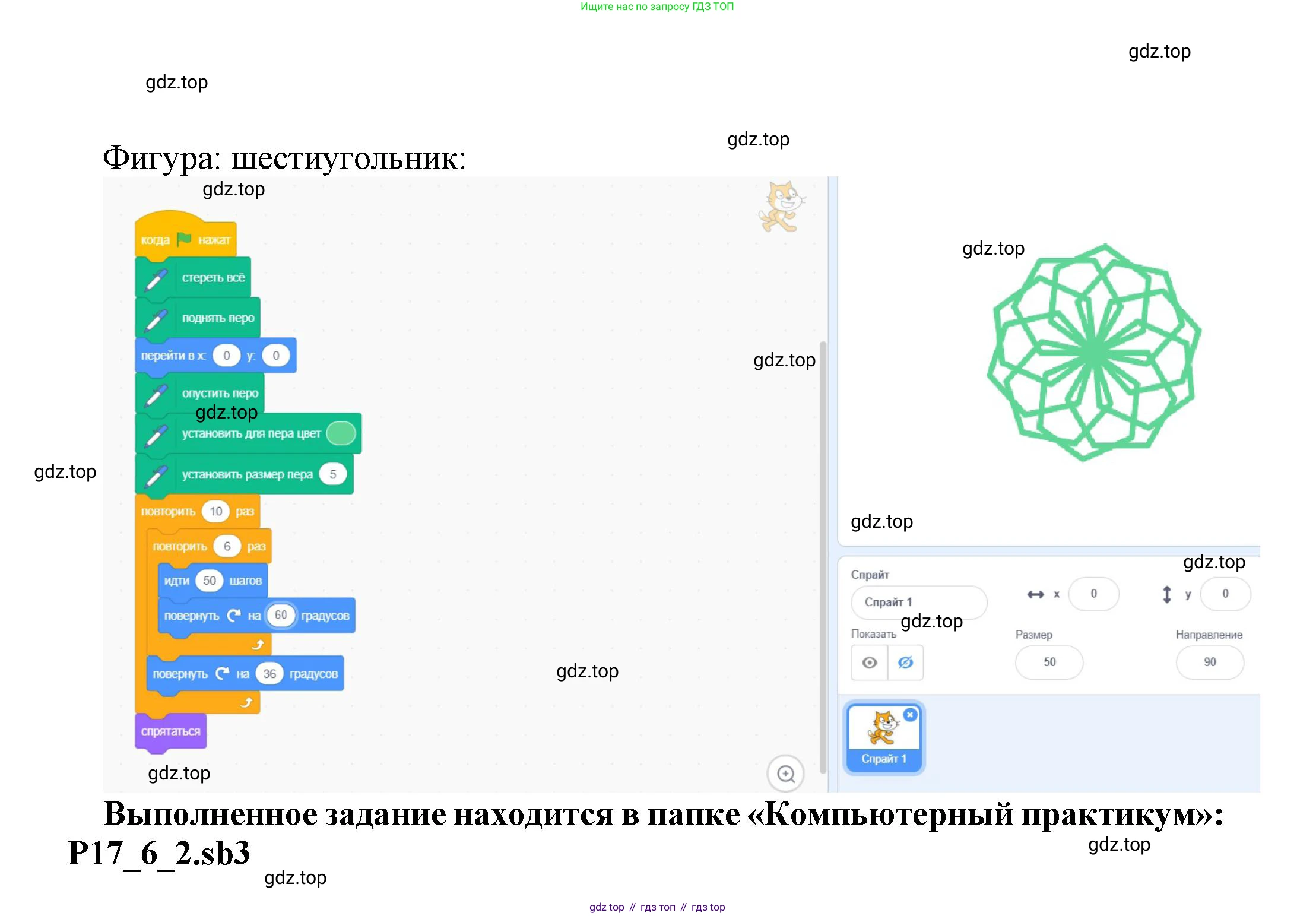Click the zoom-in magnifier on the scripts area
This screenshot has width=1316, height=916.
(785, 773)
